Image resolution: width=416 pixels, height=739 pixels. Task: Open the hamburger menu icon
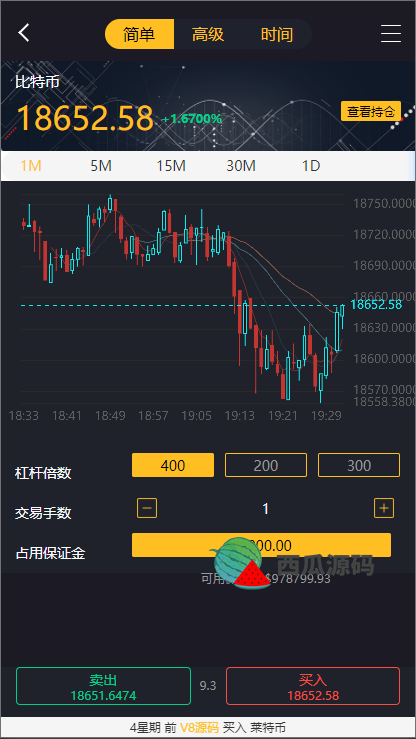[391, 33]
